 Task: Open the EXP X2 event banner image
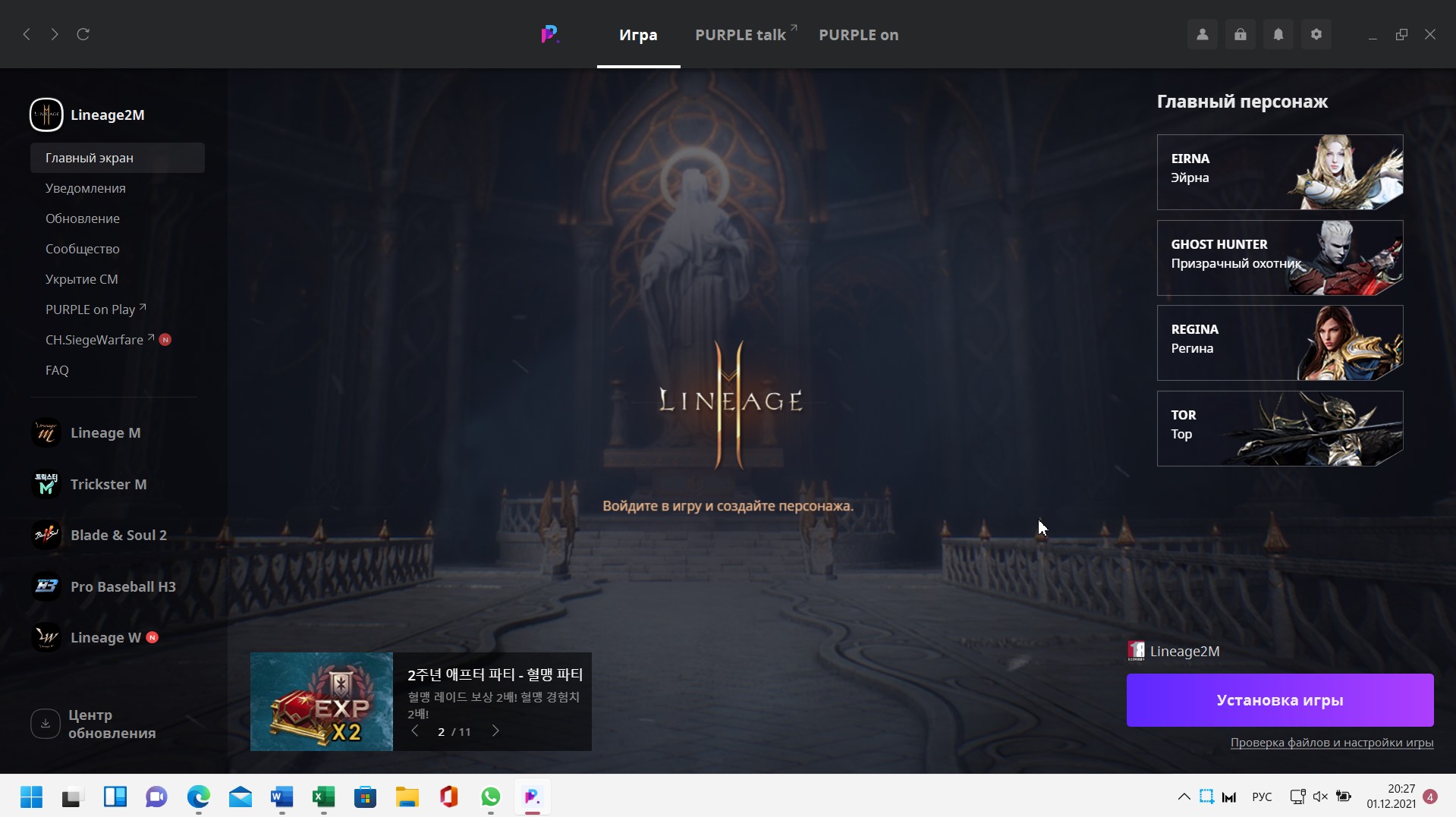pyautogui.click(x=322, y=702)
